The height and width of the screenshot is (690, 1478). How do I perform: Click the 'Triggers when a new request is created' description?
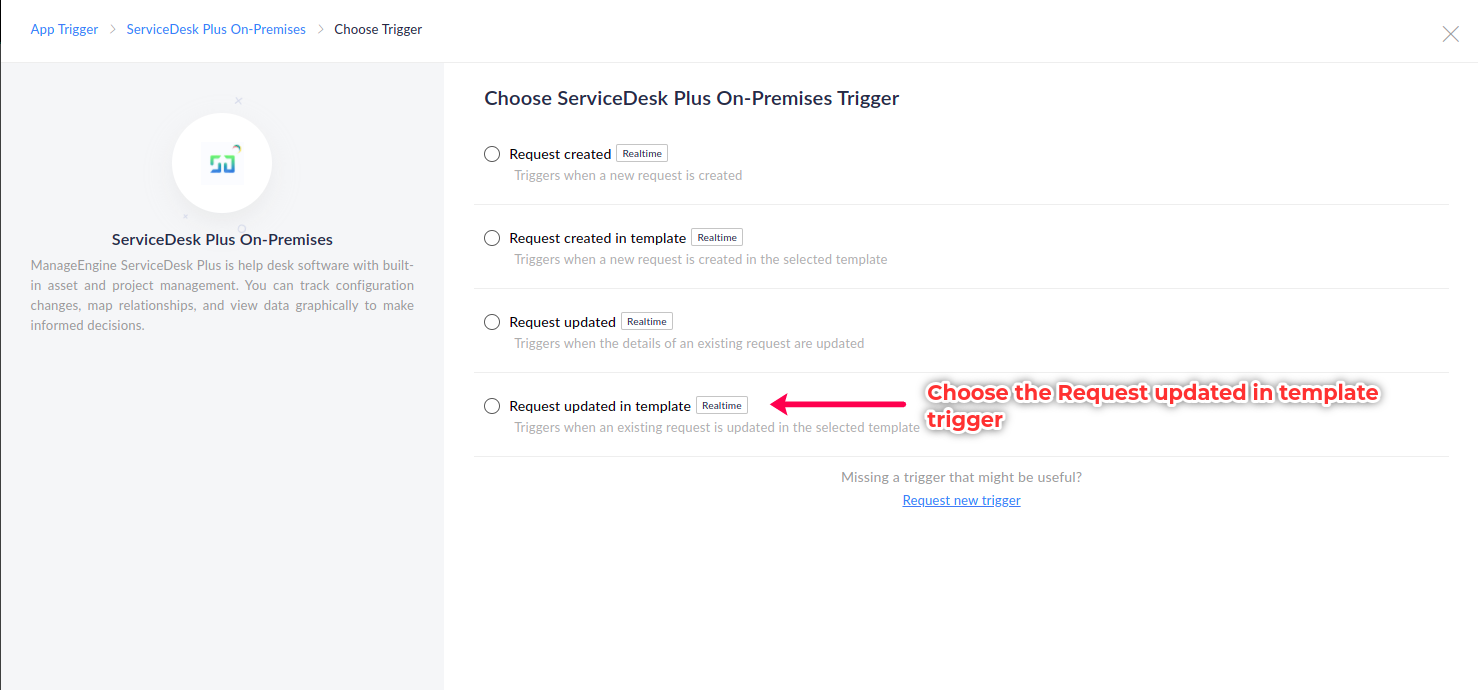pos(628,176)
